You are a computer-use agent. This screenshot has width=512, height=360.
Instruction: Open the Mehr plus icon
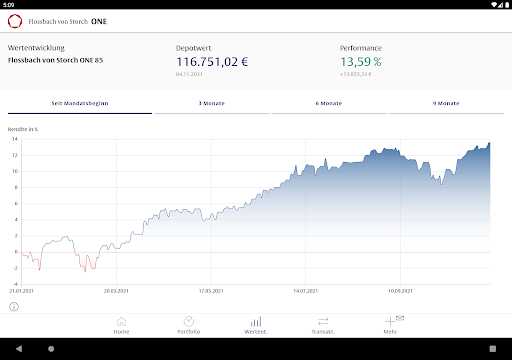[390, 322]
